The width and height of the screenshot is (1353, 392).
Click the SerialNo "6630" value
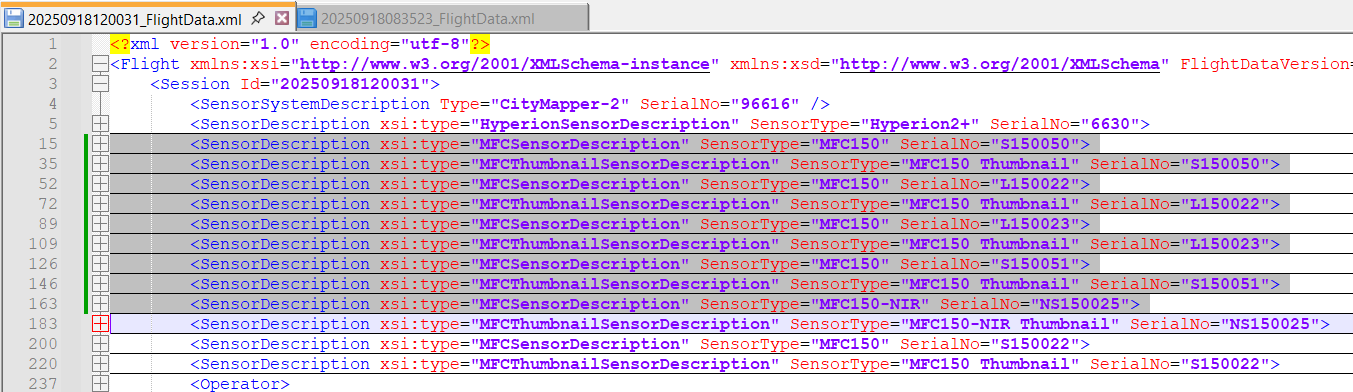[x=1110, y=124]
